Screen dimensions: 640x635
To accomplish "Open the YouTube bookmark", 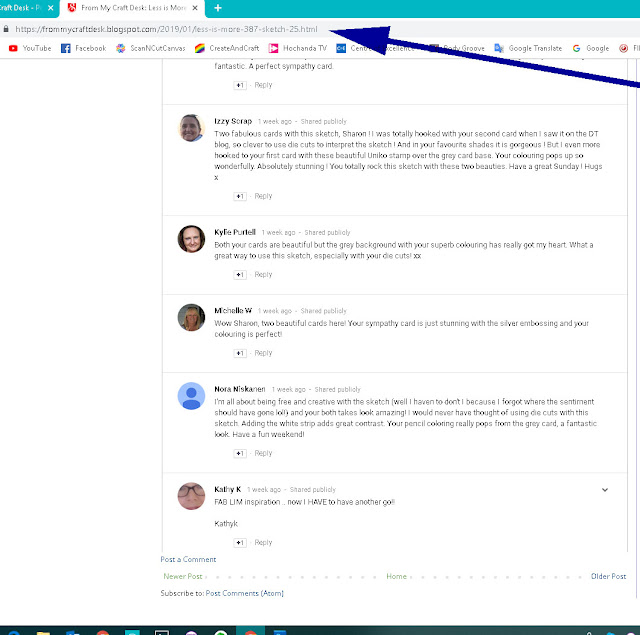I will [30, 48].
